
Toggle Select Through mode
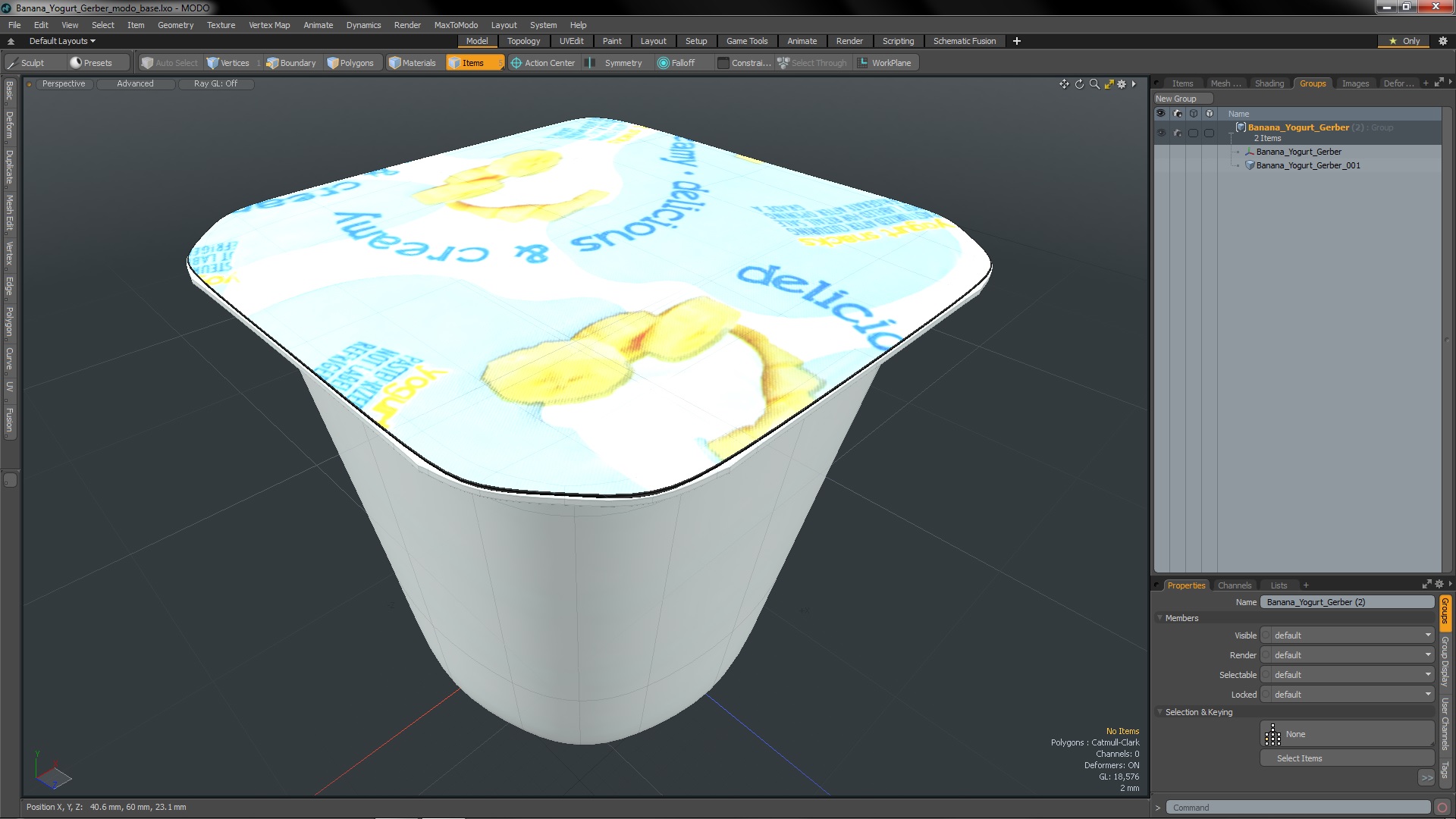click(812, 63)
